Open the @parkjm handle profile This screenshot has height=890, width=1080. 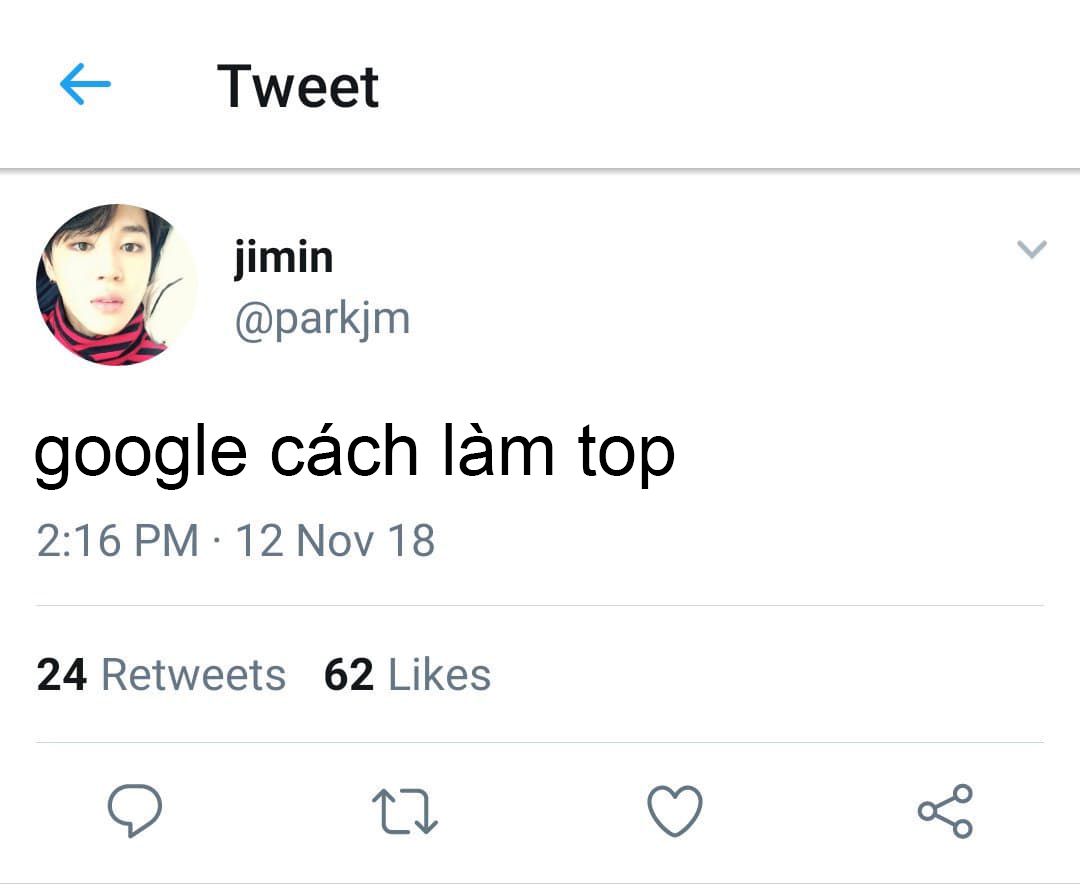click(322, 320)
